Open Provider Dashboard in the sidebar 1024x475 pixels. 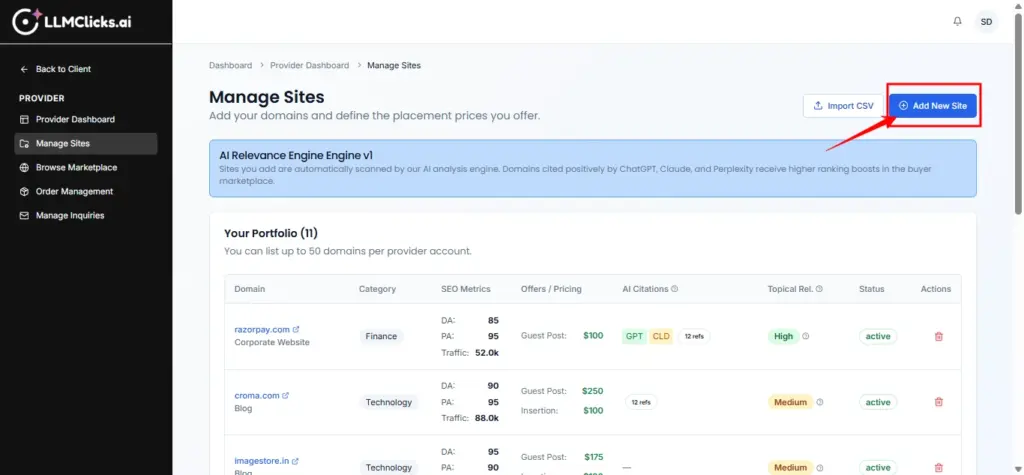(75, 119)
